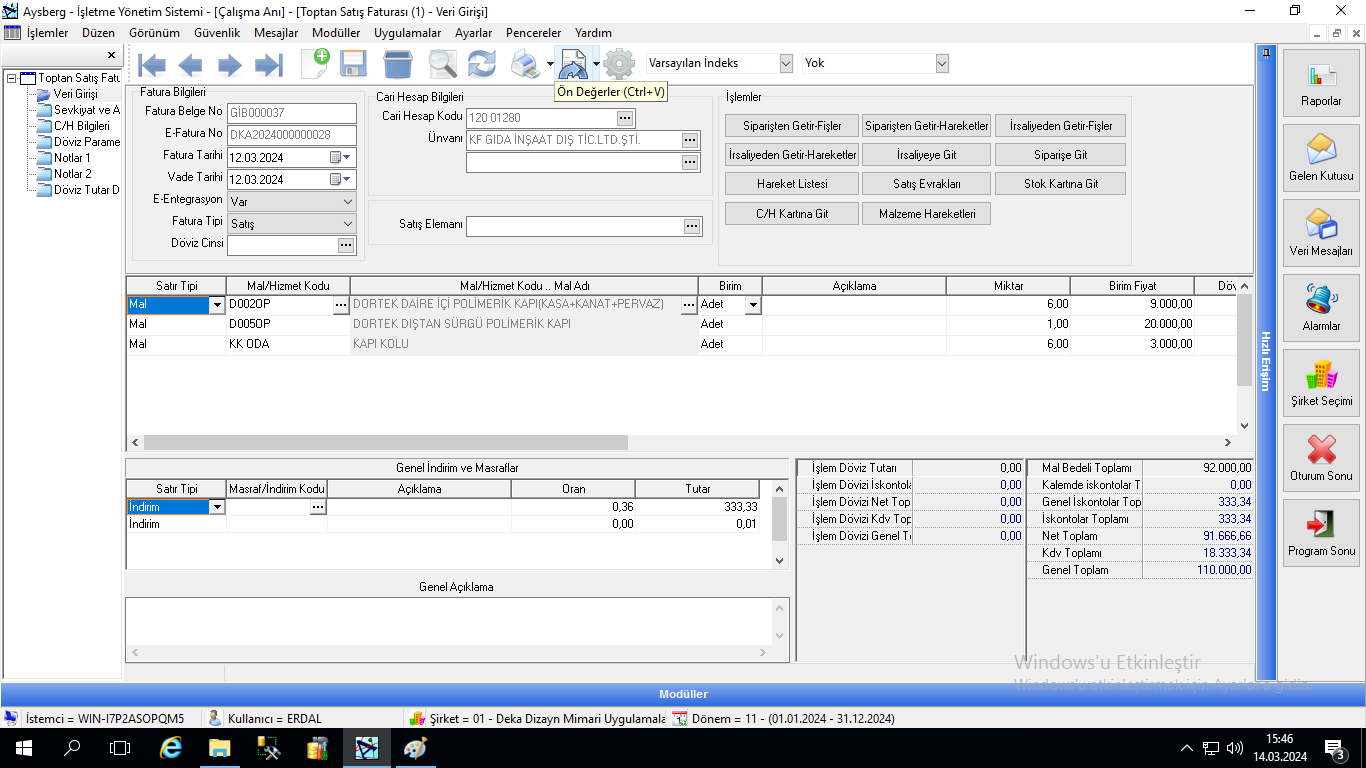Open Gelen Kutusu in the sidebar
This screenshot has width=1366, height=768.
[x=1321, y=158]
